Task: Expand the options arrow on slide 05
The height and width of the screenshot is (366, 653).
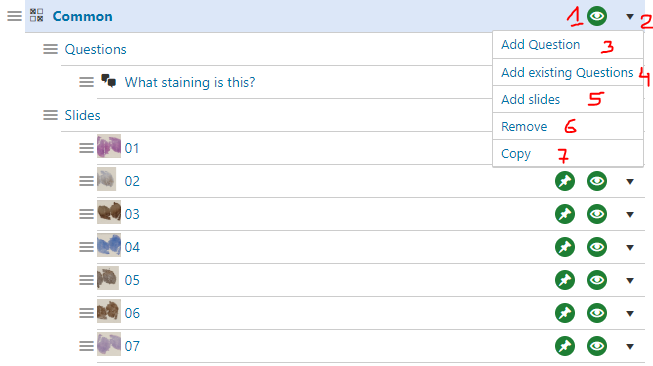Action: pos(630,281)
